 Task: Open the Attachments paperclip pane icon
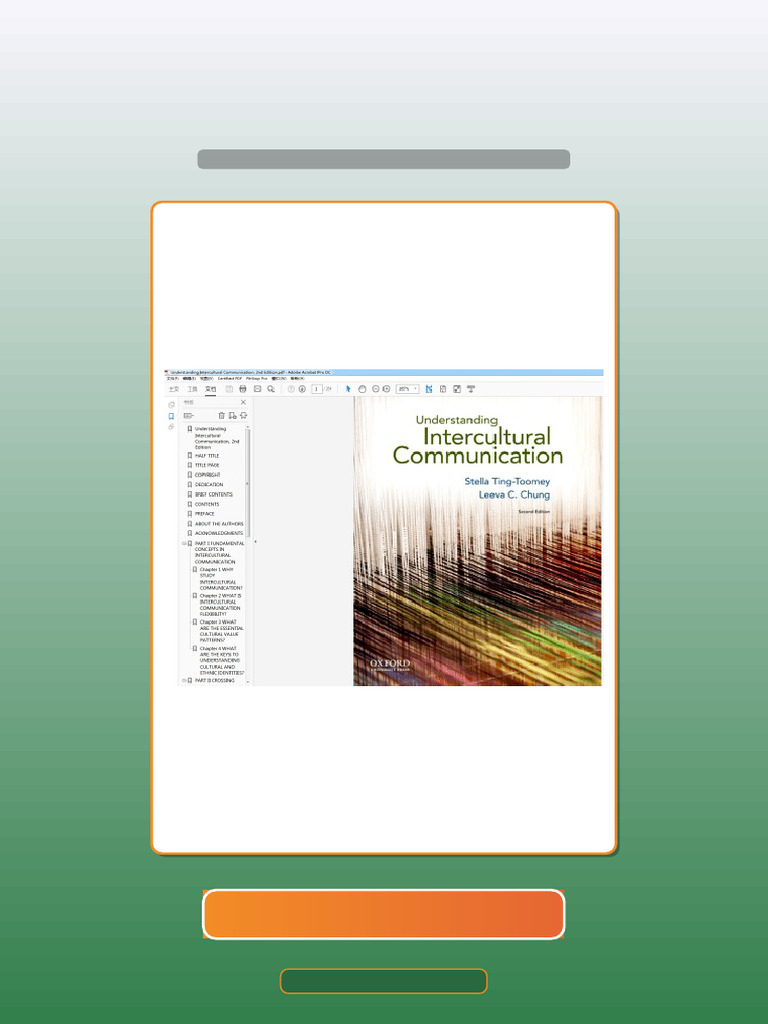coord(172,427)
